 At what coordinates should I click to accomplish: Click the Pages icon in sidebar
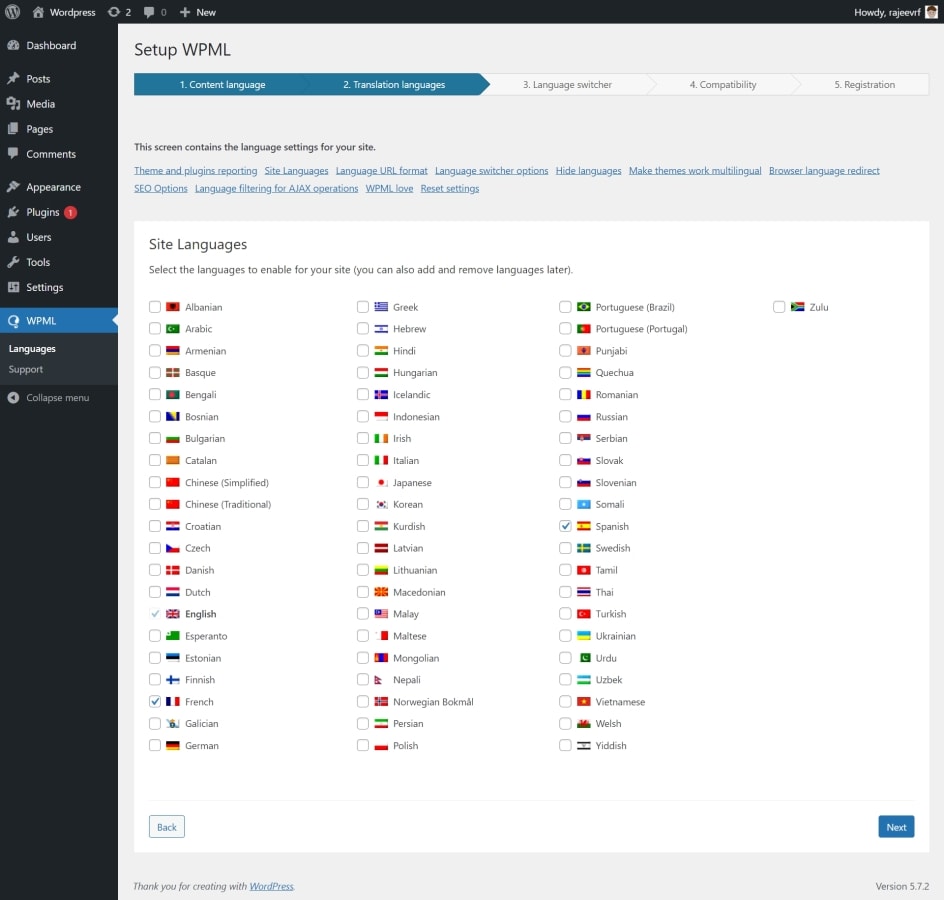pyautogui.click(x=13, y=129)
